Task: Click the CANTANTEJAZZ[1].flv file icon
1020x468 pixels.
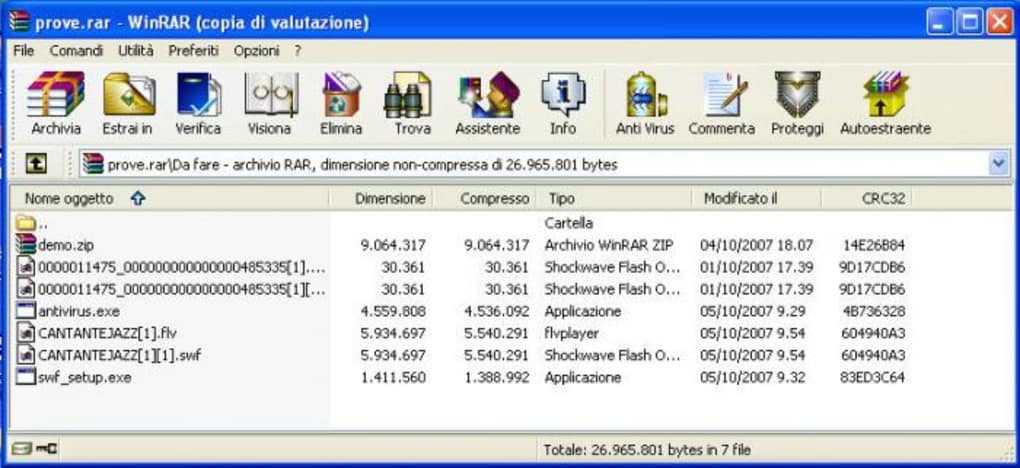Action: coord(25,333)
